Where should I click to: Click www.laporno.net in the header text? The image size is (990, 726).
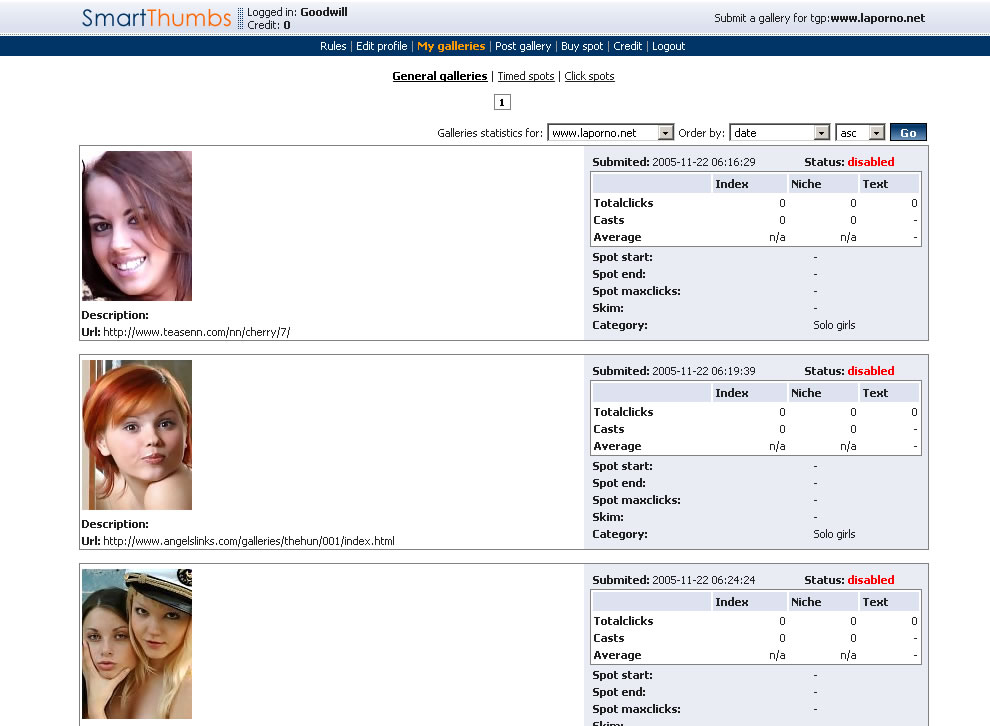tap(878, 18)
